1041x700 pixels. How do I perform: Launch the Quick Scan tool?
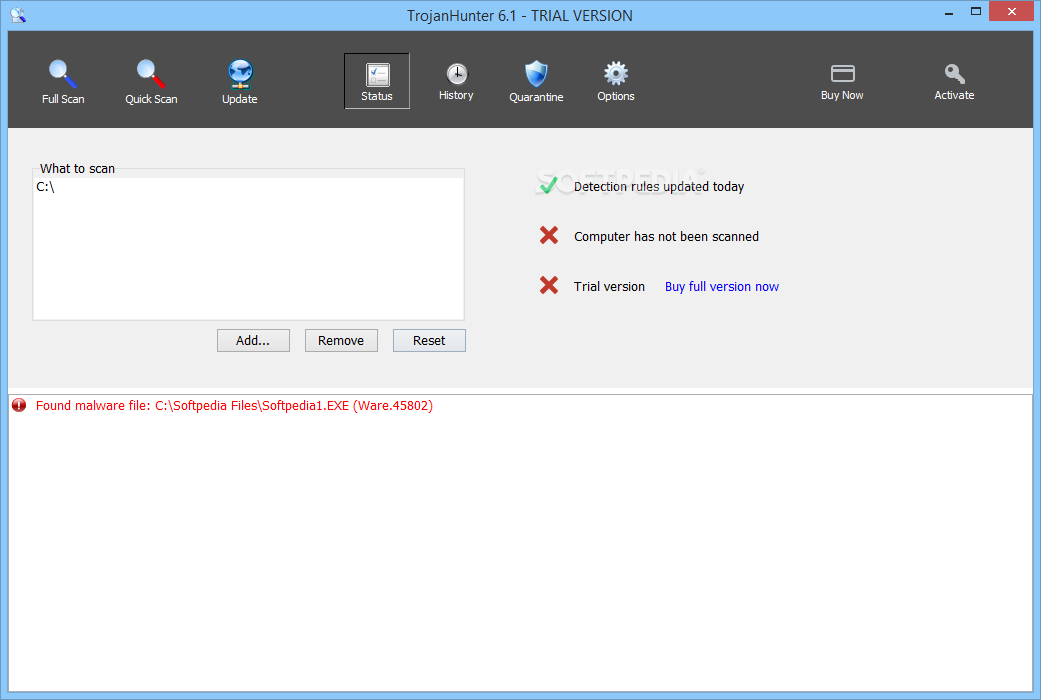pos(151,82)
